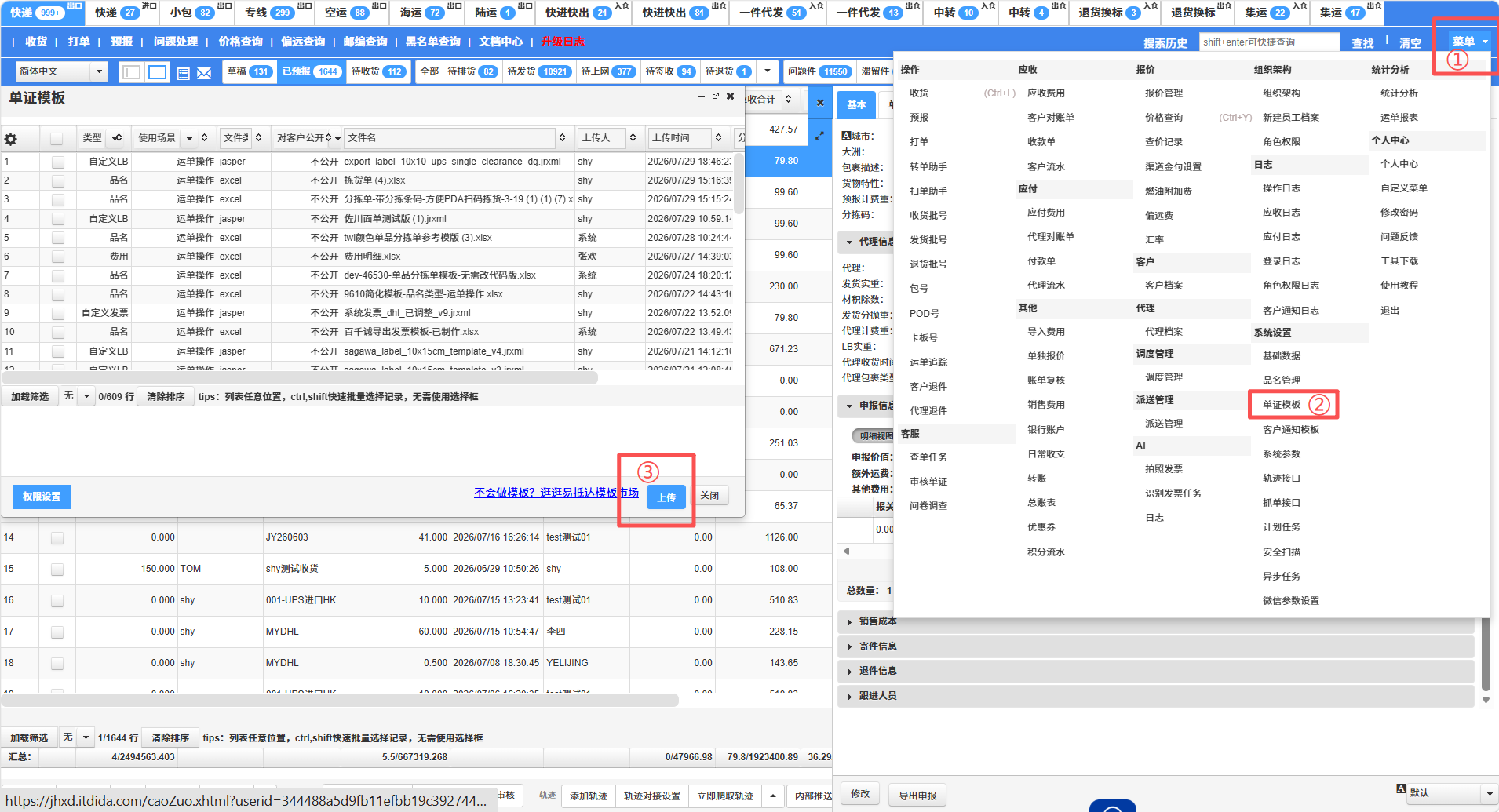Click 添加轨迹 button in bottom toolbar
1499x812 pixels.
click(589, 796)
